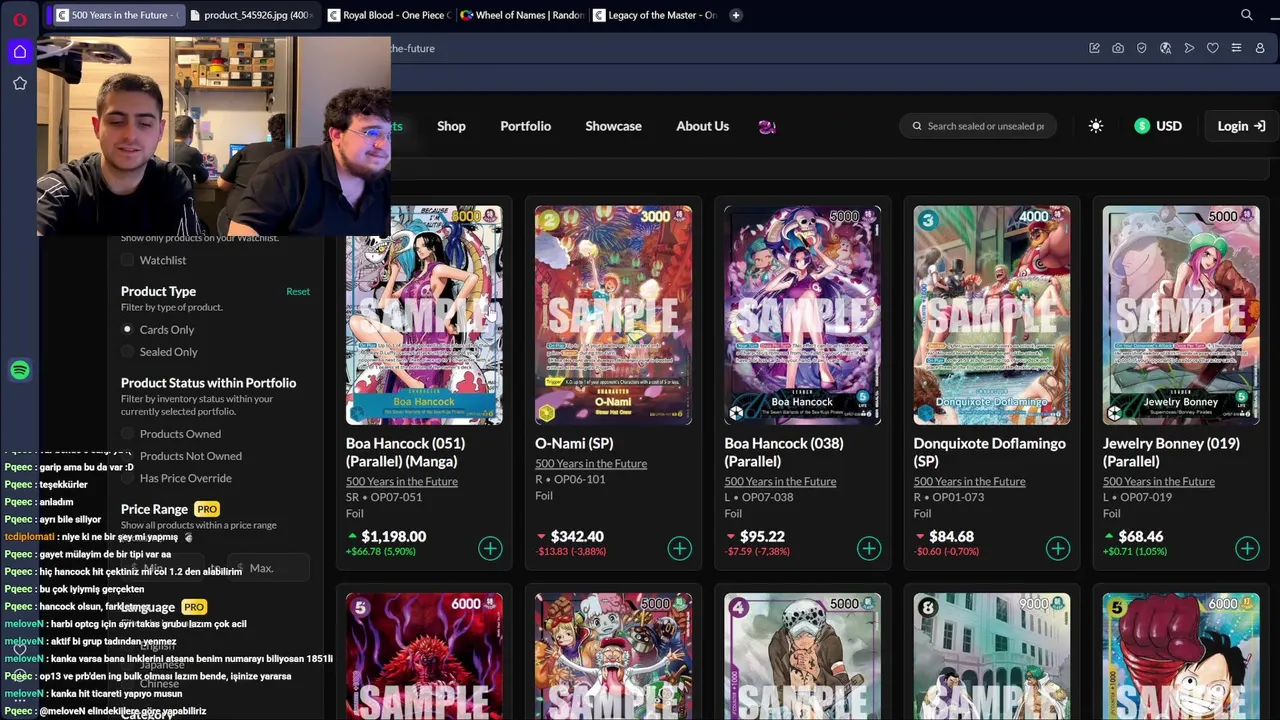Screen dimensions: 1280x720
Task: Click the purple mascot icon in navigation
Action: pos(767,126)
